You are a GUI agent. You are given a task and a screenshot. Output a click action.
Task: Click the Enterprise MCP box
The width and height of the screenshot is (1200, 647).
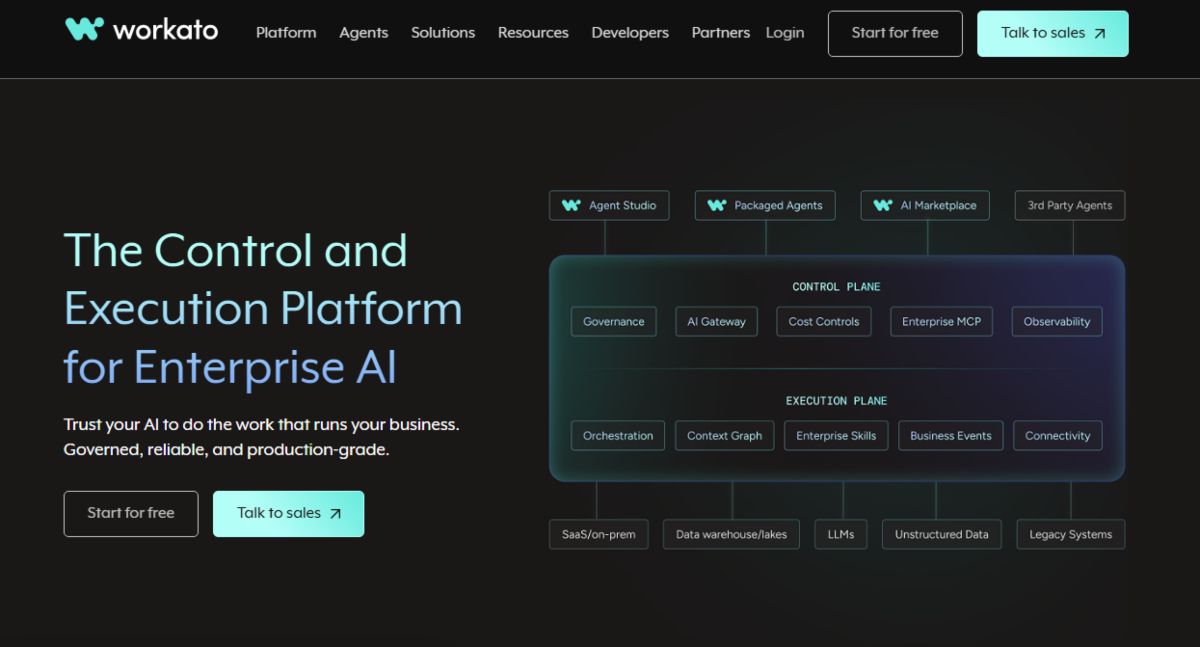[x=942, y=322]
